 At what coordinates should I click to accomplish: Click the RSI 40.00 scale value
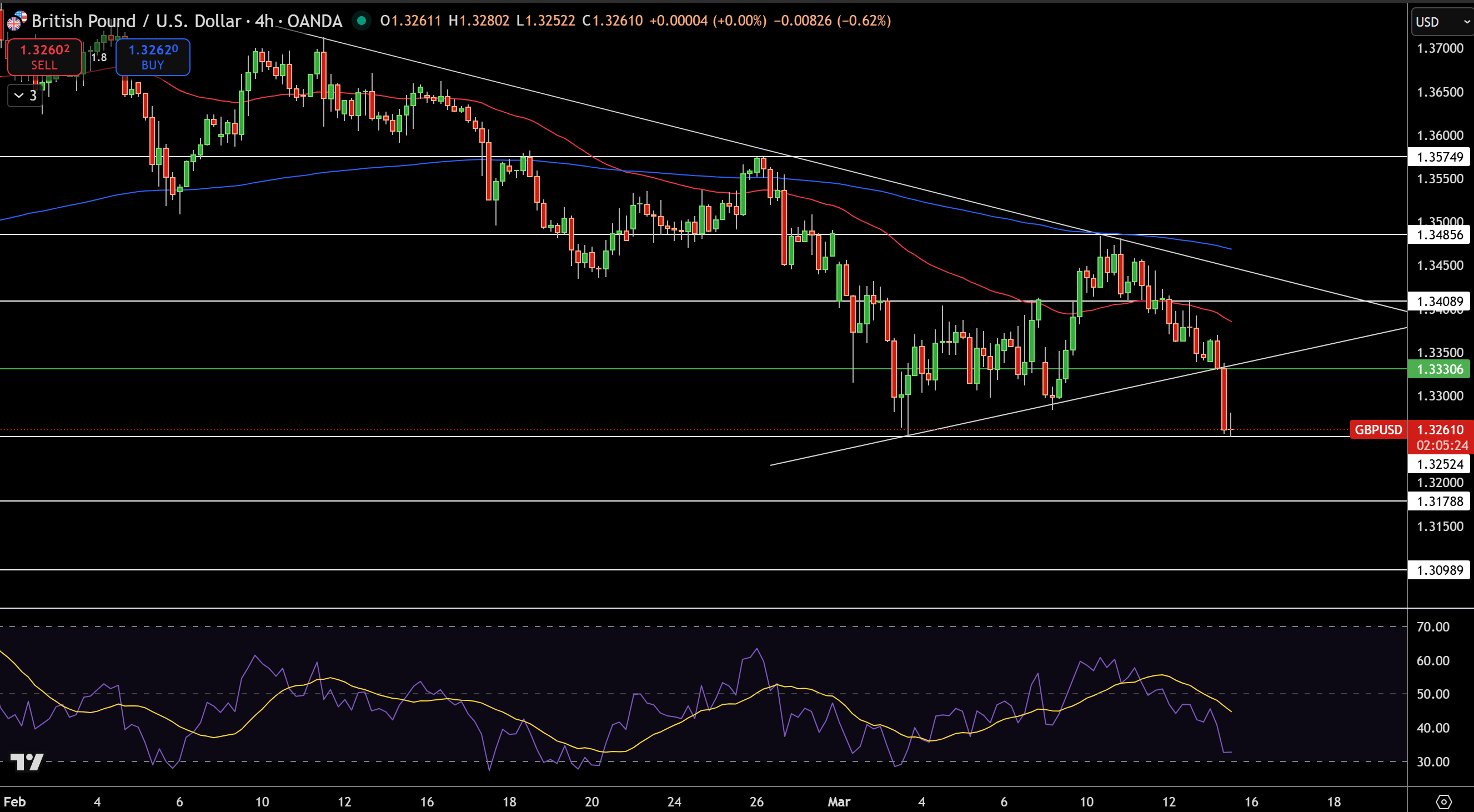coord(1433,728)
